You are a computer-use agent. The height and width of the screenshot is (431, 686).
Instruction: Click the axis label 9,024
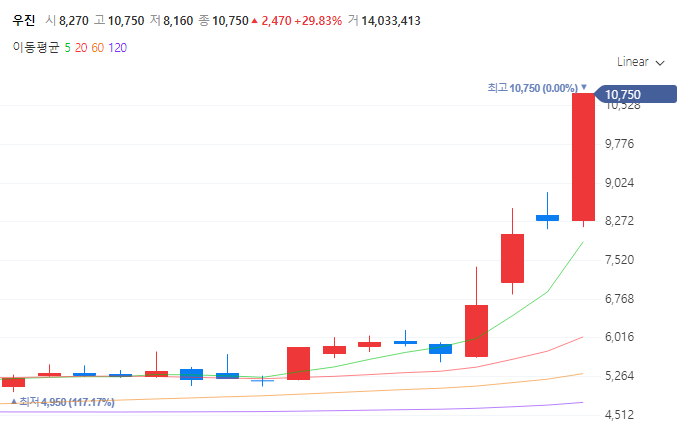[x=619, y=183]
